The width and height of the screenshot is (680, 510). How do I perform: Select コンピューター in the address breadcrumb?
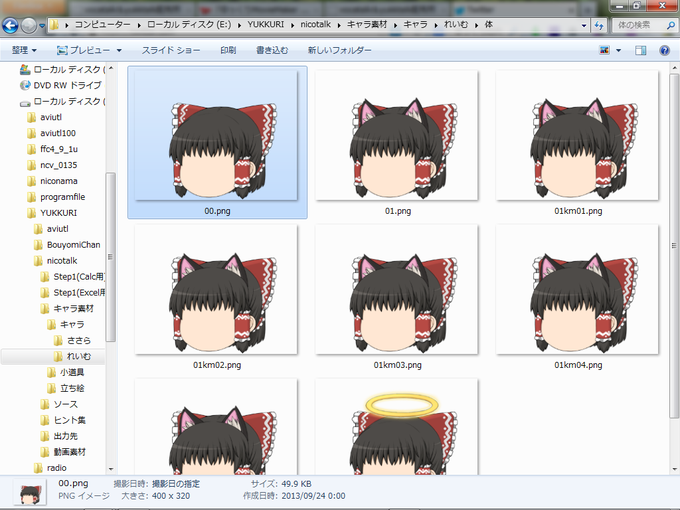click(x=102, y=25)
